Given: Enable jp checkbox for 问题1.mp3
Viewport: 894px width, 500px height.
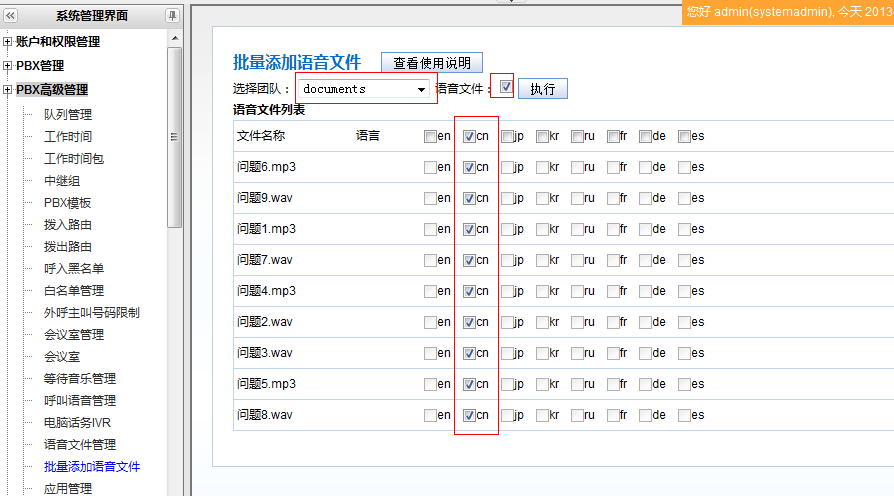Looking at the screenshot, I should tap(508, 229).
